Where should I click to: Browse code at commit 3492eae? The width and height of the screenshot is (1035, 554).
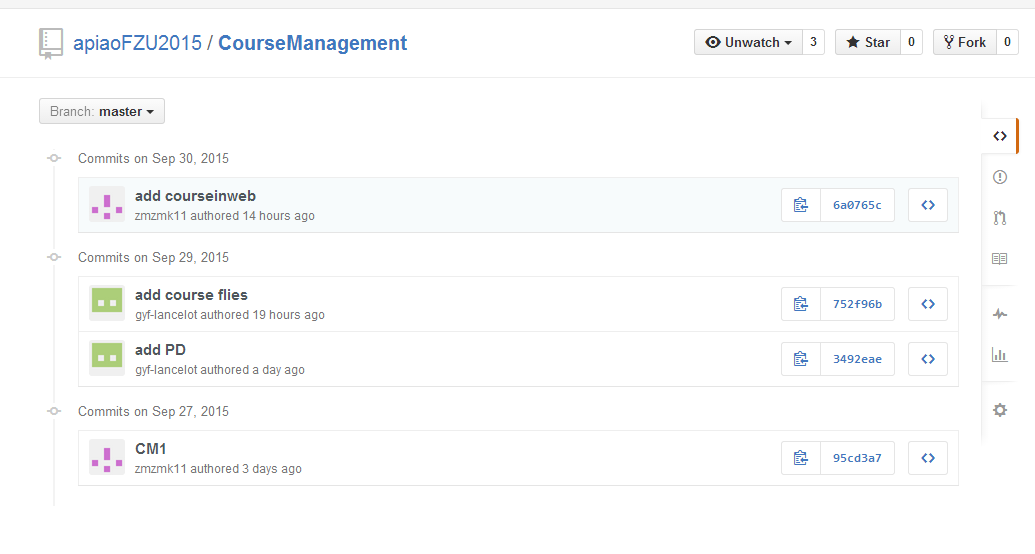(928, 359)
